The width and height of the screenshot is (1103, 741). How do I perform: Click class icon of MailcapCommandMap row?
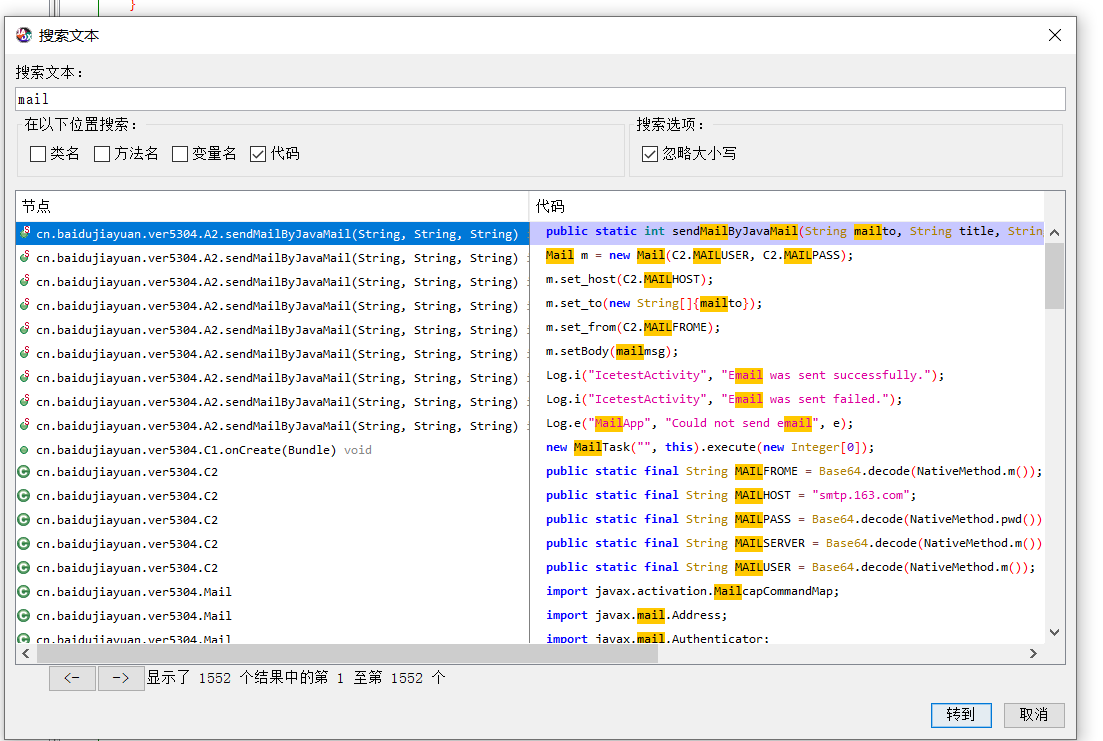[x=24, y=592]
